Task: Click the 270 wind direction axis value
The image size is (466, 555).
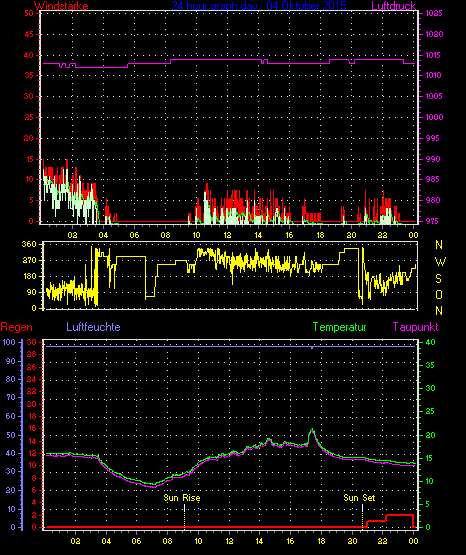Action: coord(29,261)
